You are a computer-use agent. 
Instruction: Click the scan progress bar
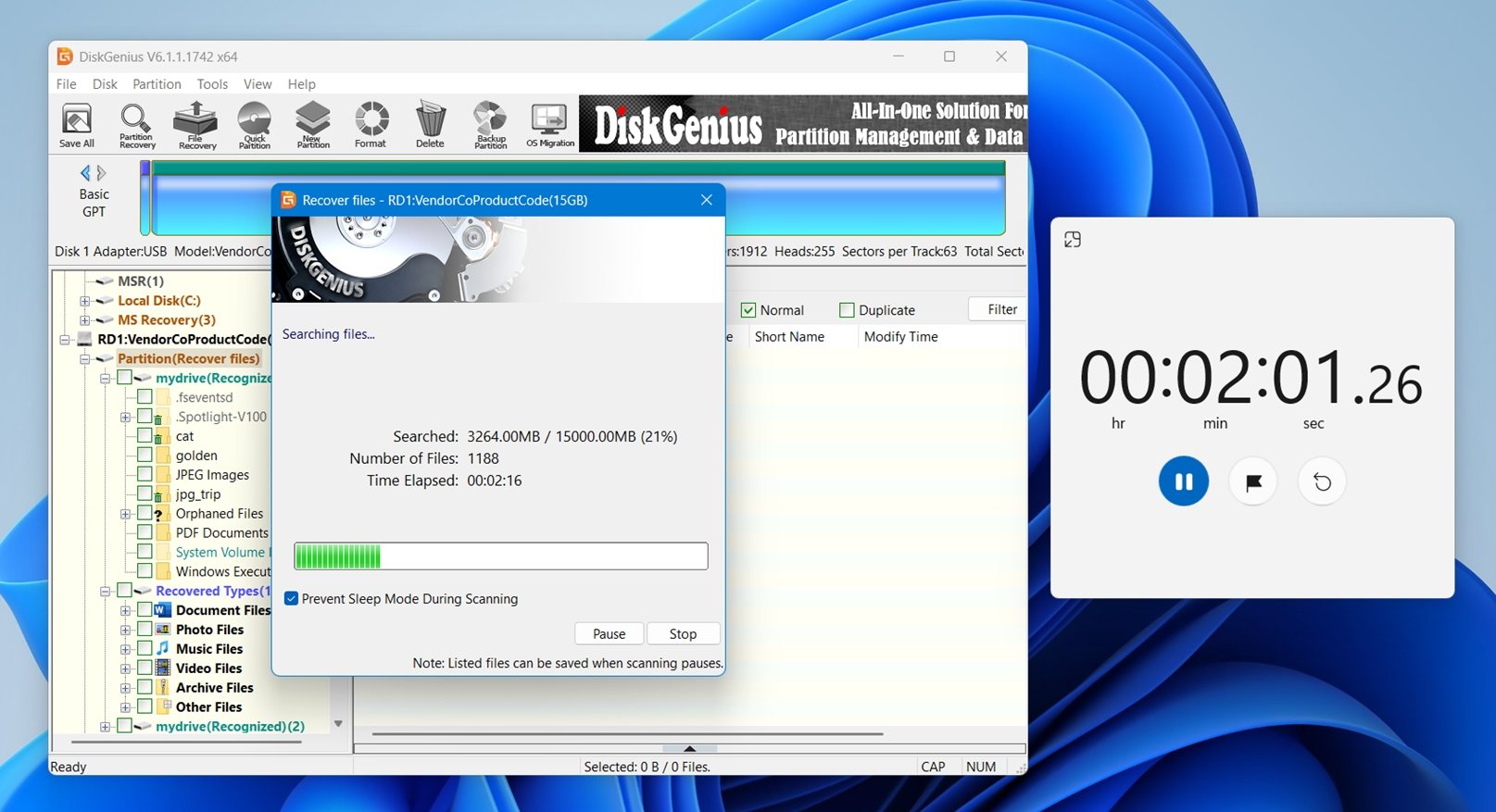501,556
